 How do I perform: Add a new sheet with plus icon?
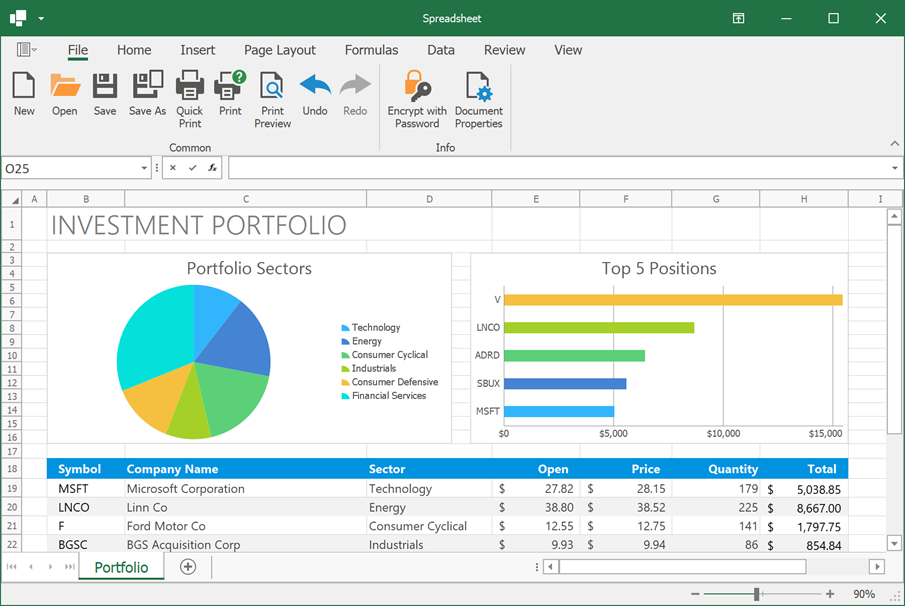[188, 567]
